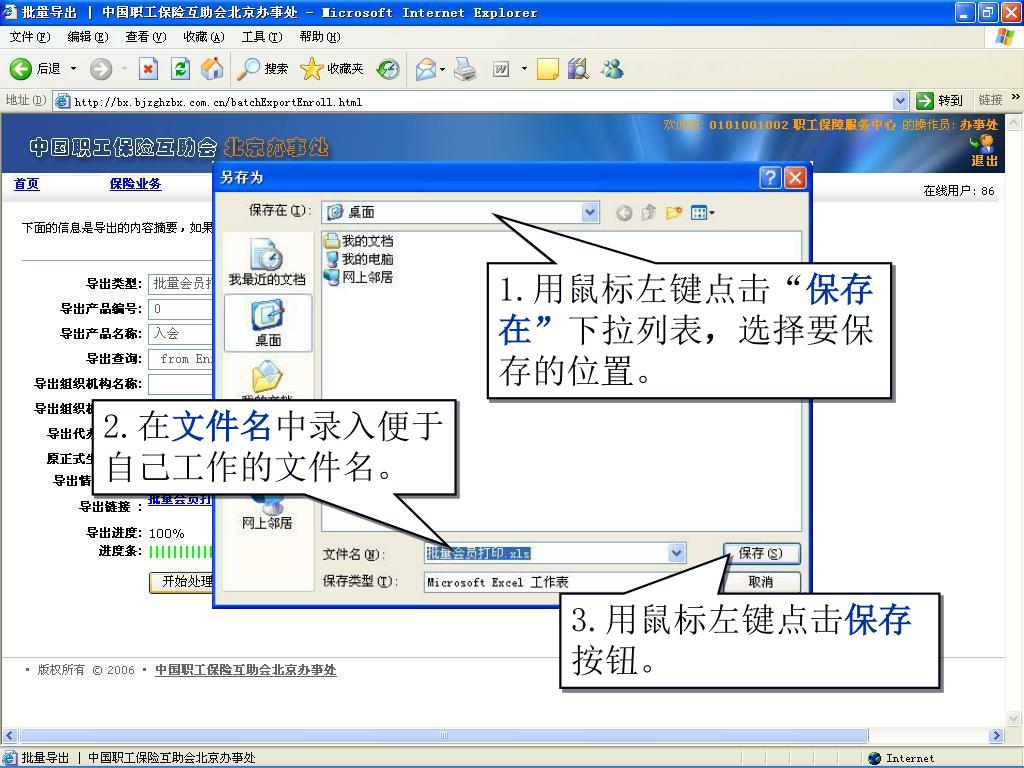Select Desktop (桌面) in places sidebar
The image size is (1024, 768).
pos(268,323)
